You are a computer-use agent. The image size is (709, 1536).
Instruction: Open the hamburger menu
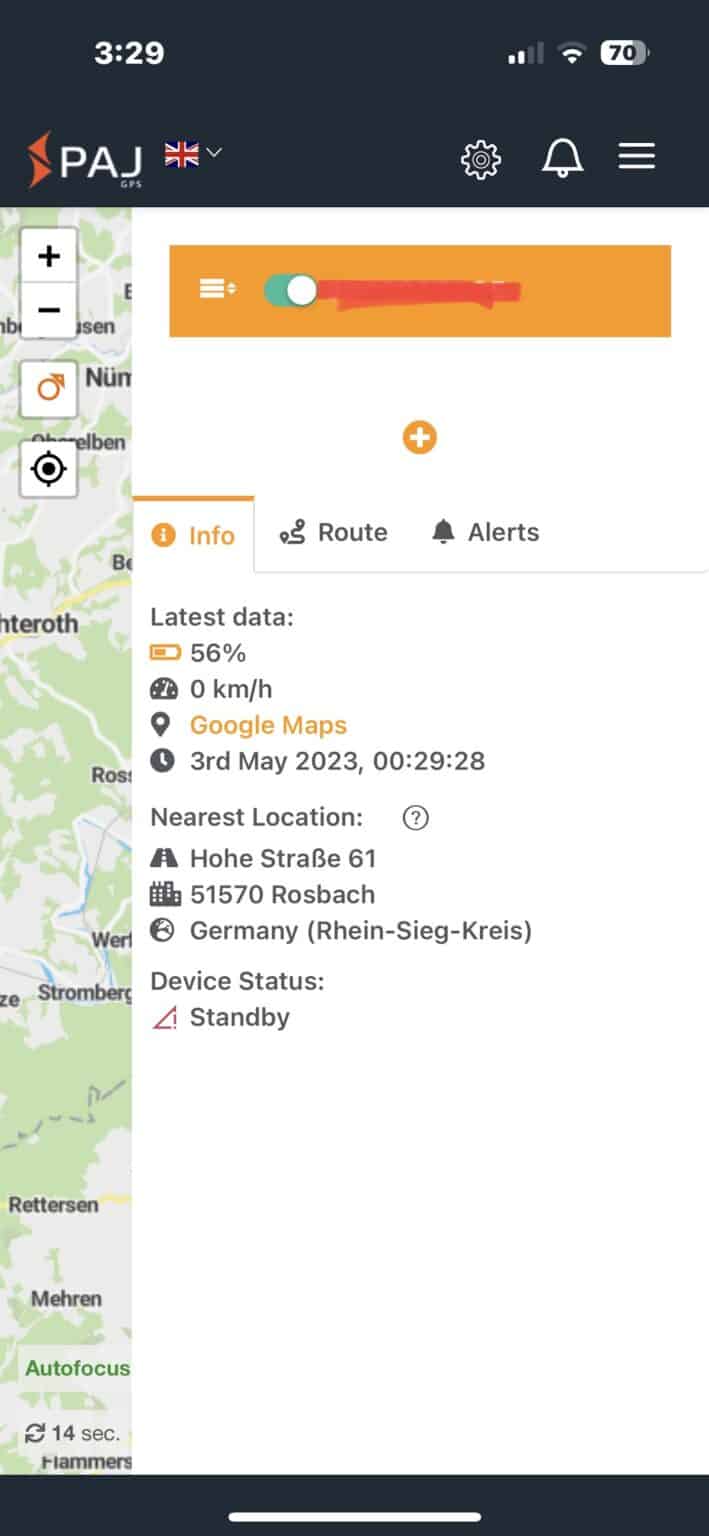pyautogui.click(x=637, y=156)
